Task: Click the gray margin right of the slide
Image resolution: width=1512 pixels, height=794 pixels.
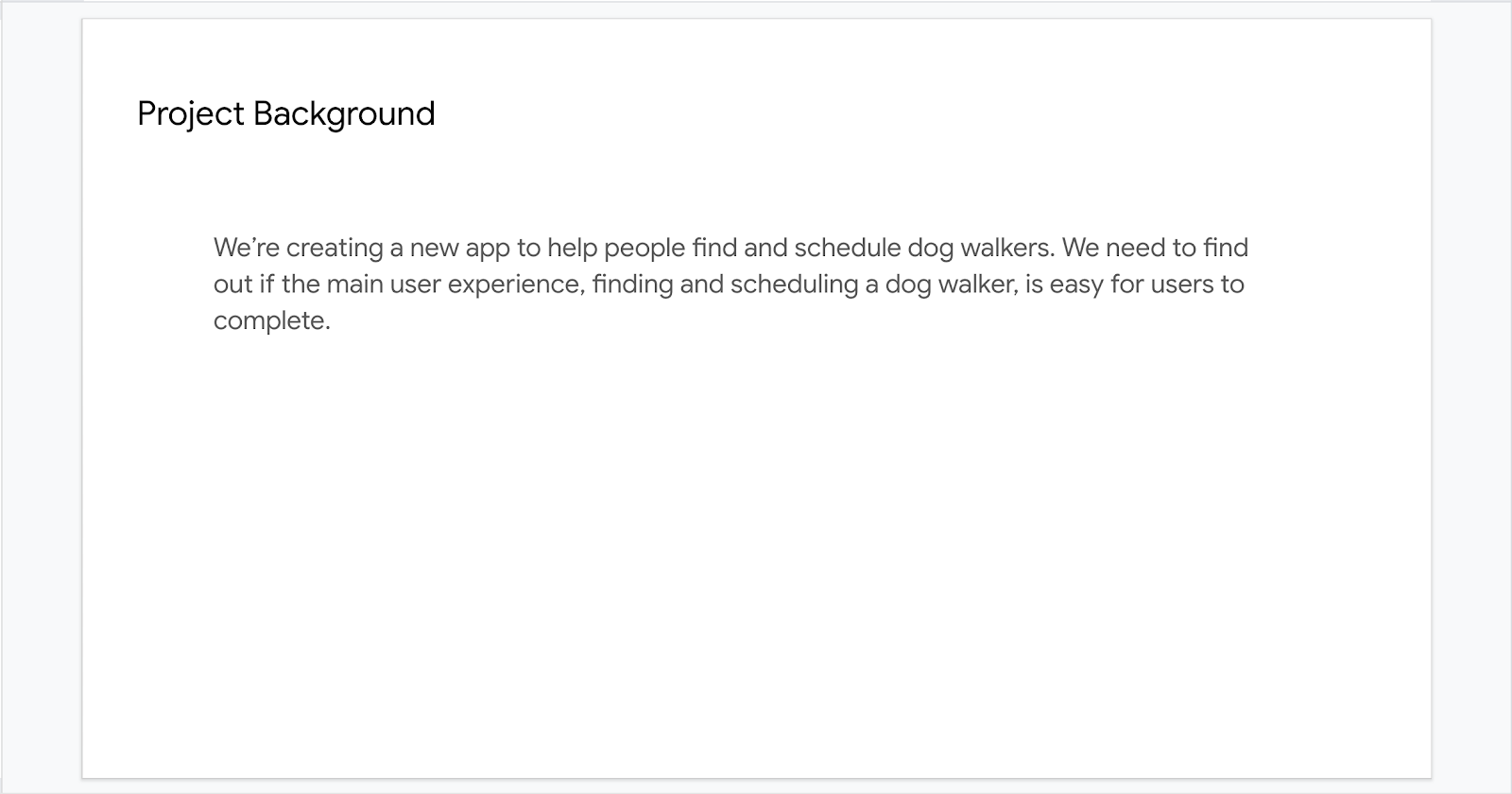Action: 1471,397
